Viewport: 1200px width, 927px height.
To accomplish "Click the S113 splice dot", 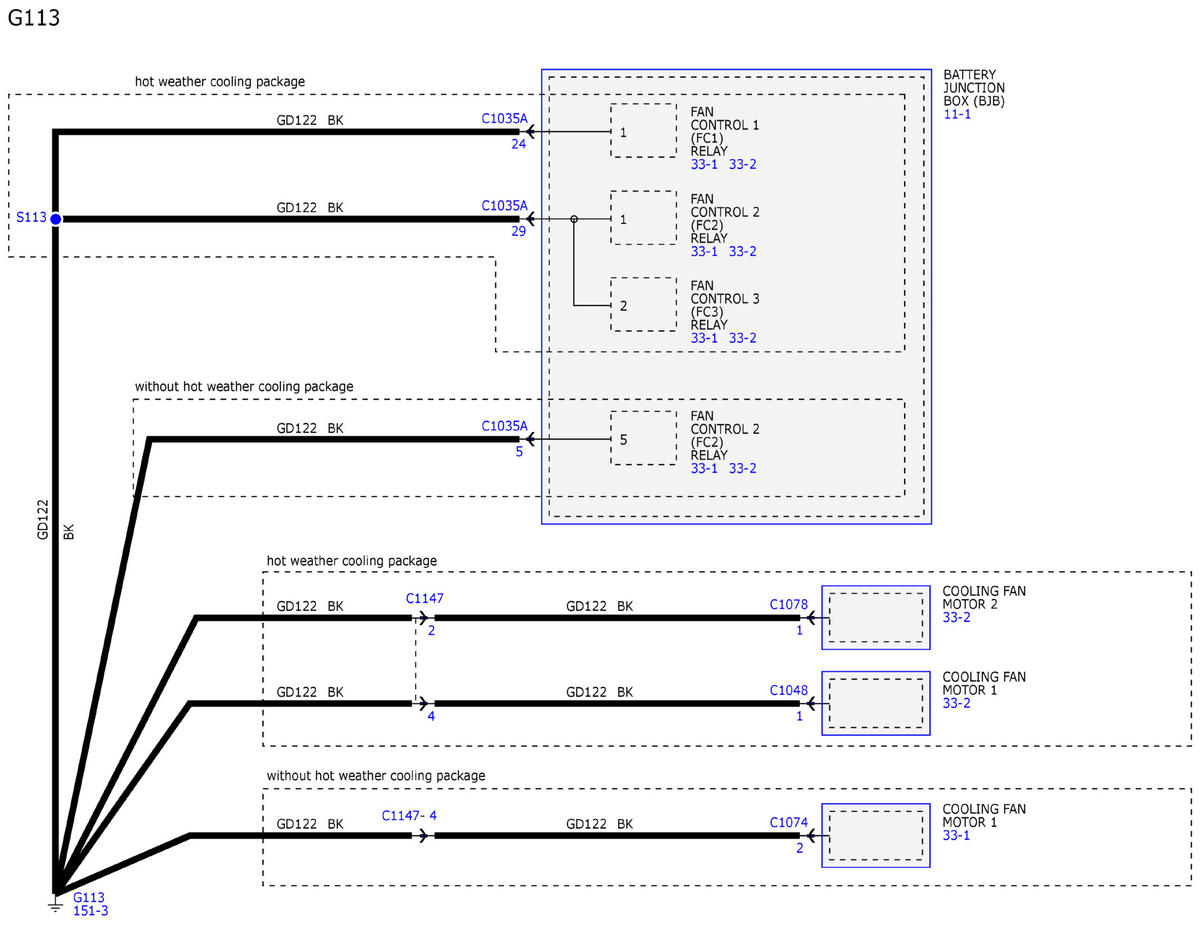I will [56, 218].
